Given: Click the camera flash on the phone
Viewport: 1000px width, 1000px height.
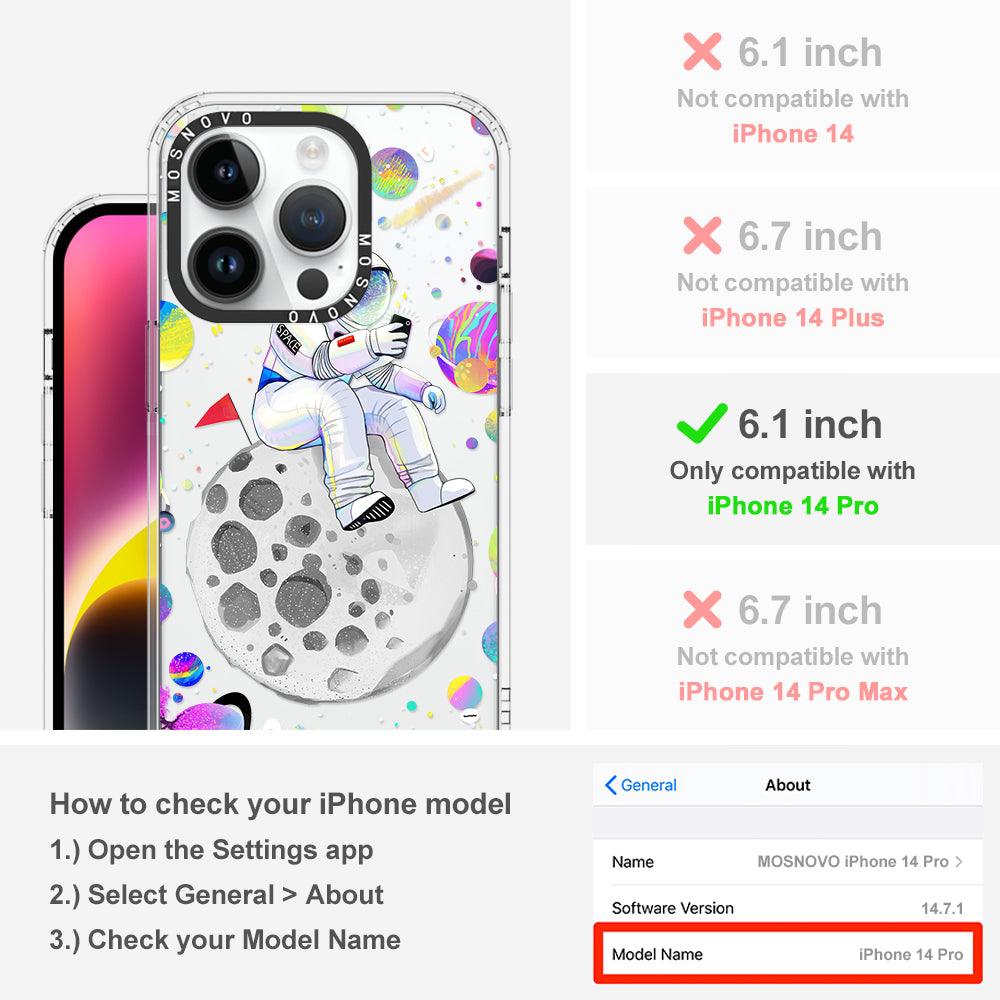Looking at the screenshot, I should click(x=311, y=153).
